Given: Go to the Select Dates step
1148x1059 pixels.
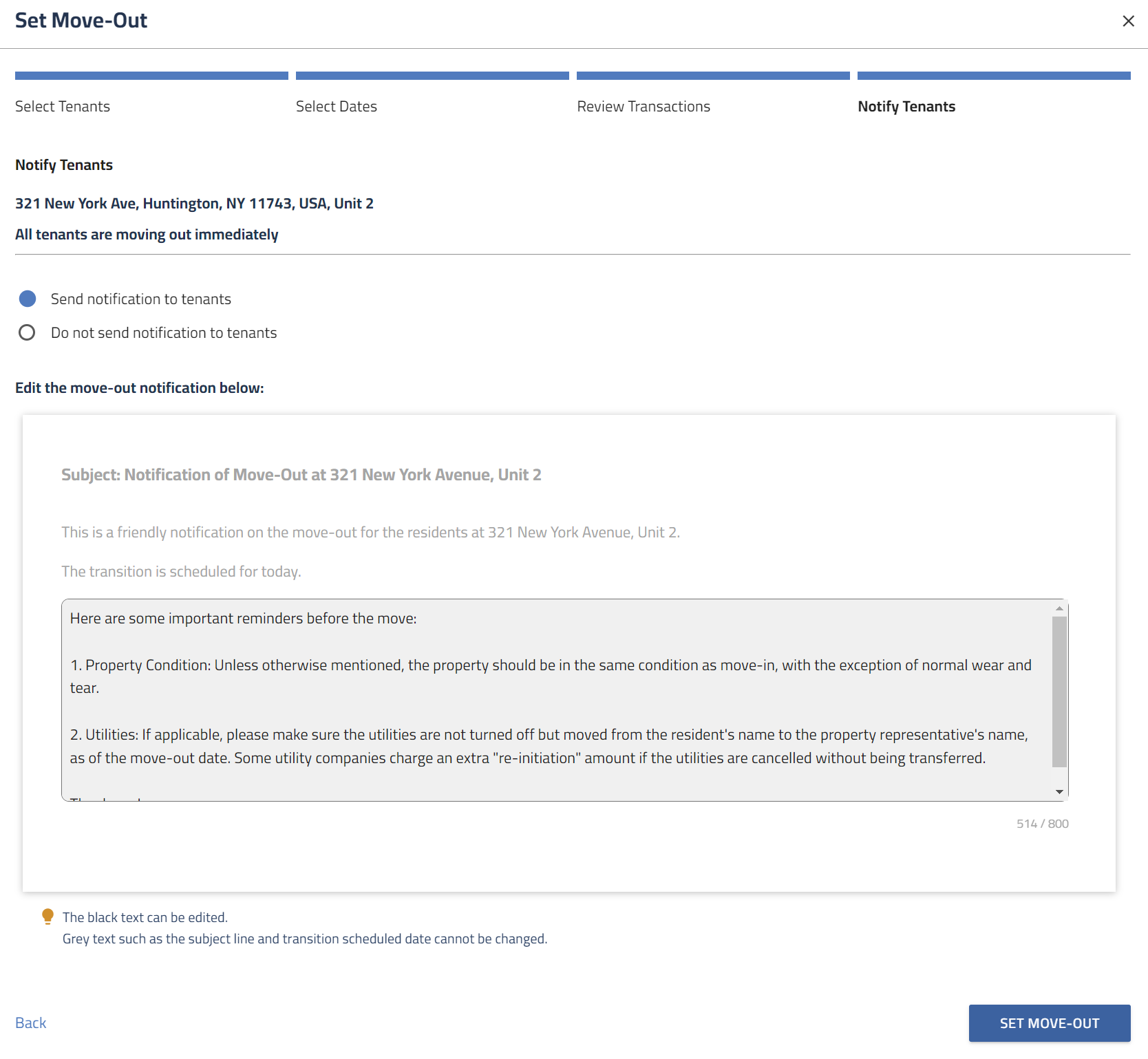Looking at the screenshot, I should [337, 107].
